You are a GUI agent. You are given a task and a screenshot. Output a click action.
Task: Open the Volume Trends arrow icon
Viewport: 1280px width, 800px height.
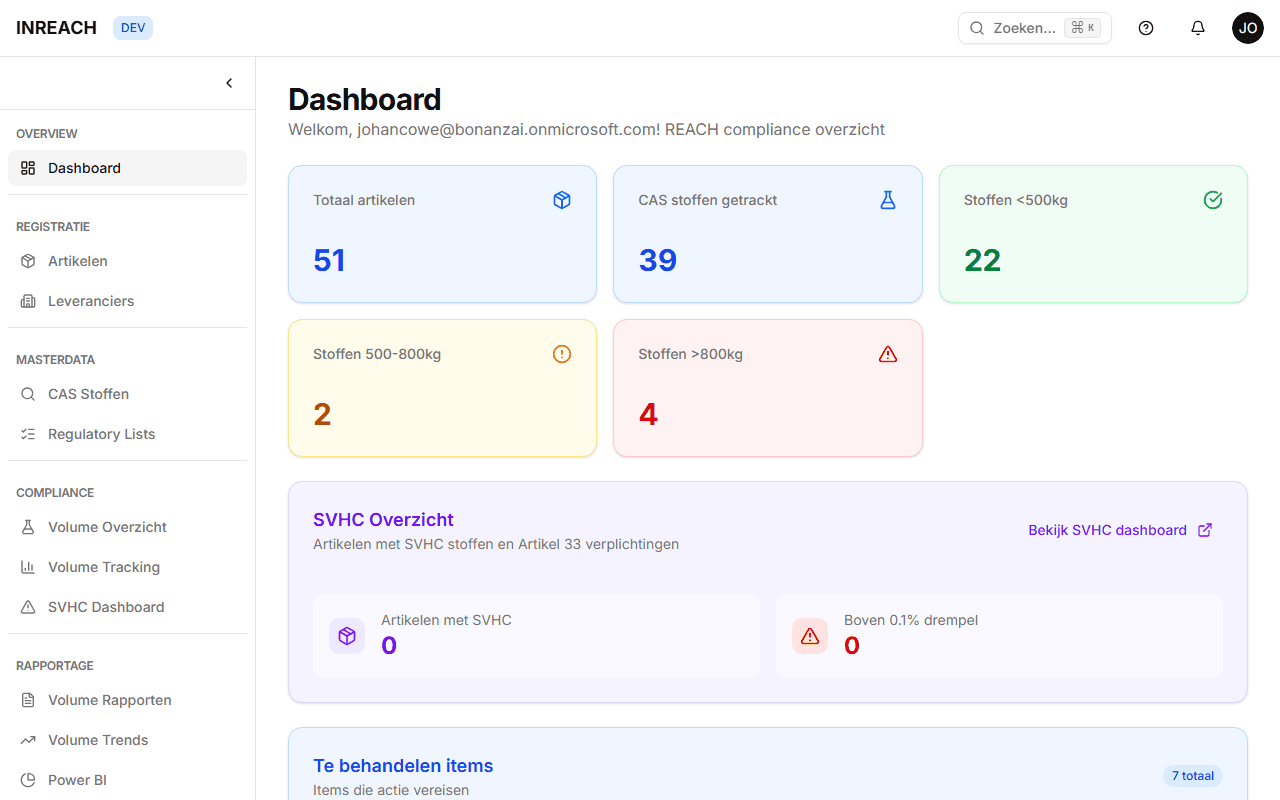coord(28,740)
